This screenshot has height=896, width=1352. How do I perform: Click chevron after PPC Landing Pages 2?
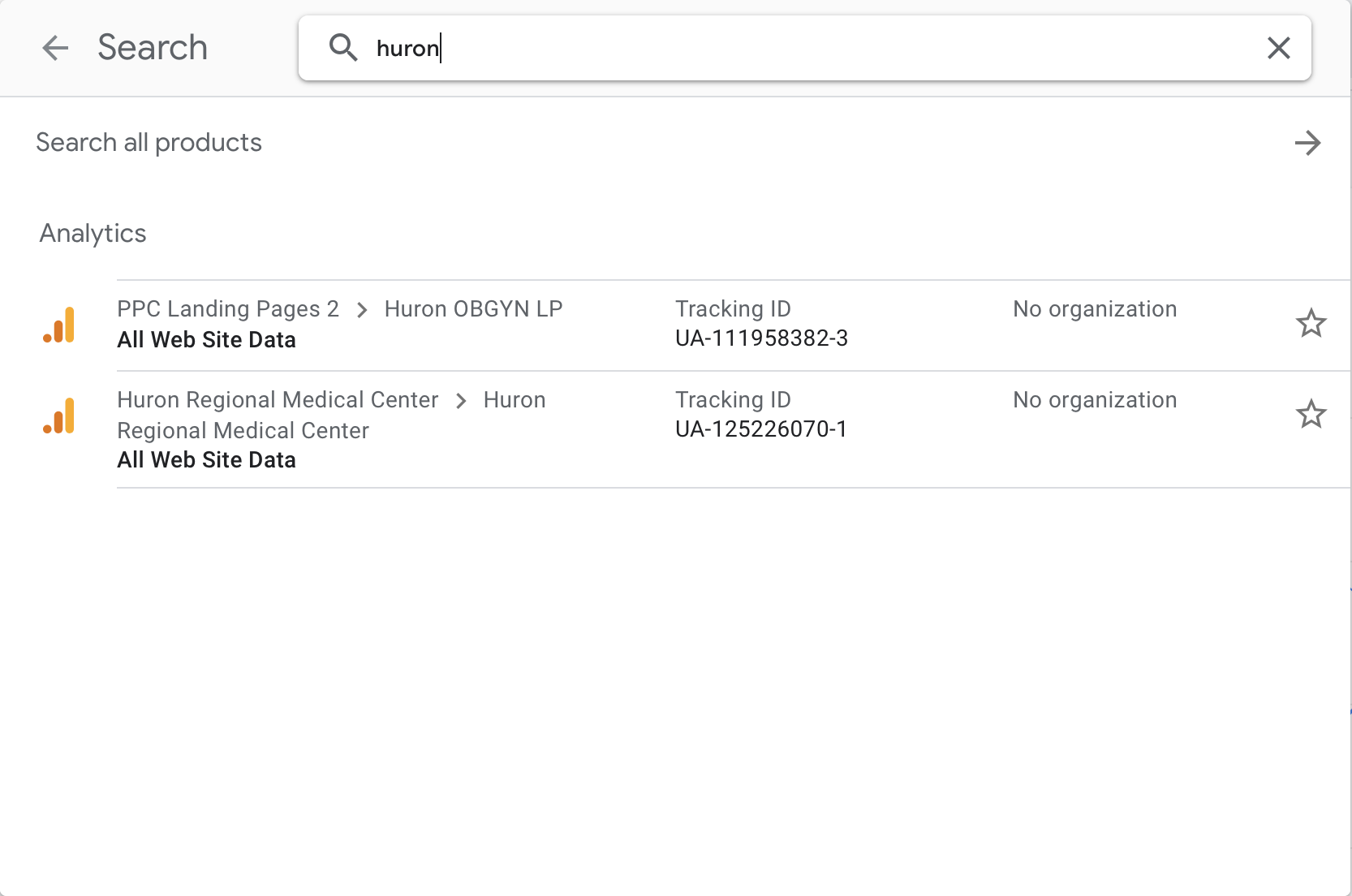[362, 310]
